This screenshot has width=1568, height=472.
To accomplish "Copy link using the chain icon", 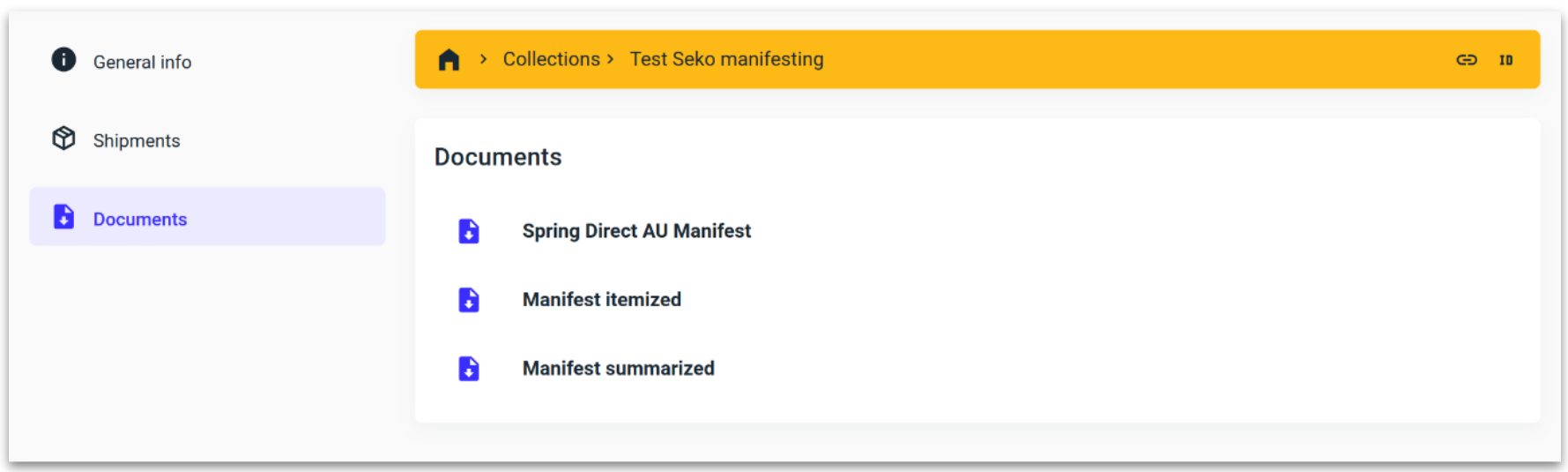I will pos(1466,60).
